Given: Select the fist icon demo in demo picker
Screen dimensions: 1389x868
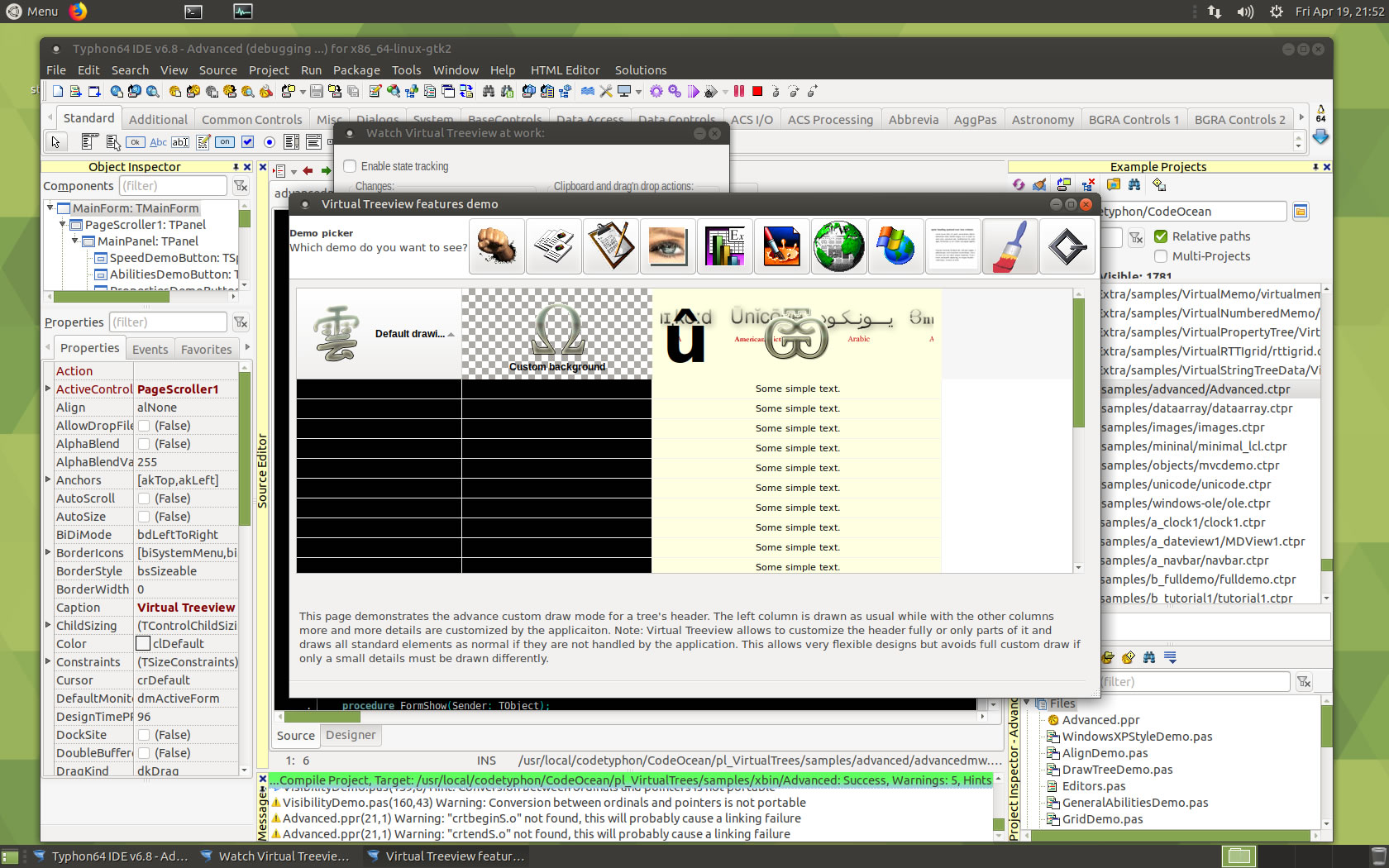Looking at the screenshot, I should [x=497, y=246].
